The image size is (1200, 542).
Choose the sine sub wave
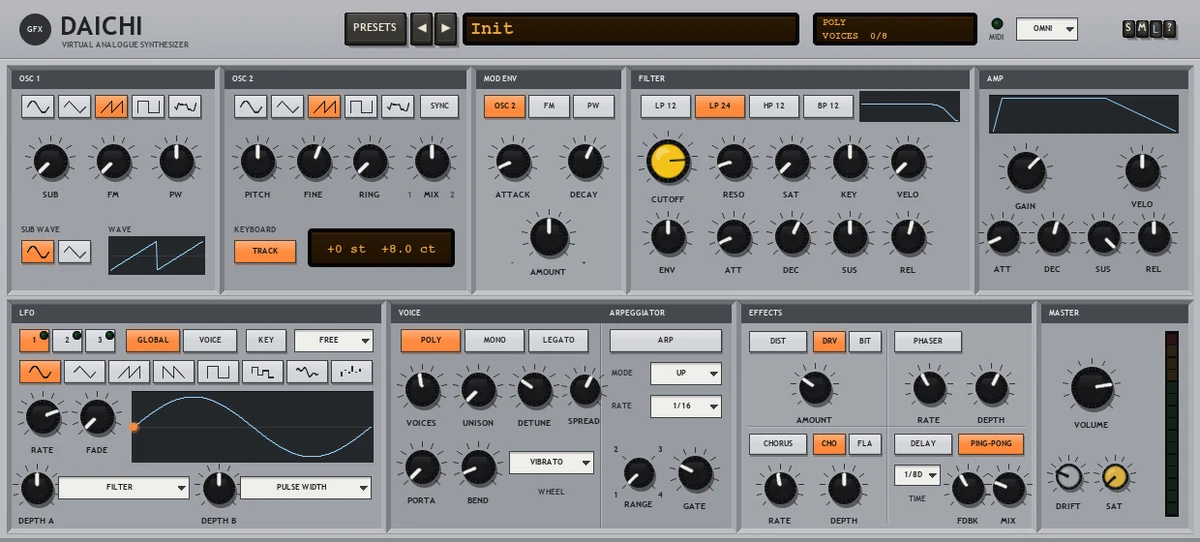(38, 251)
